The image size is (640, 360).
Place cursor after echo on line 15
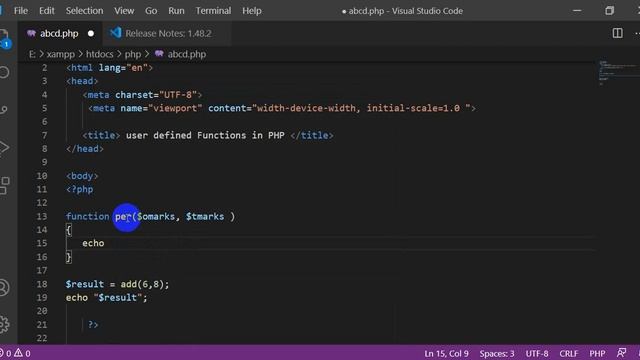tap(105, 243)
